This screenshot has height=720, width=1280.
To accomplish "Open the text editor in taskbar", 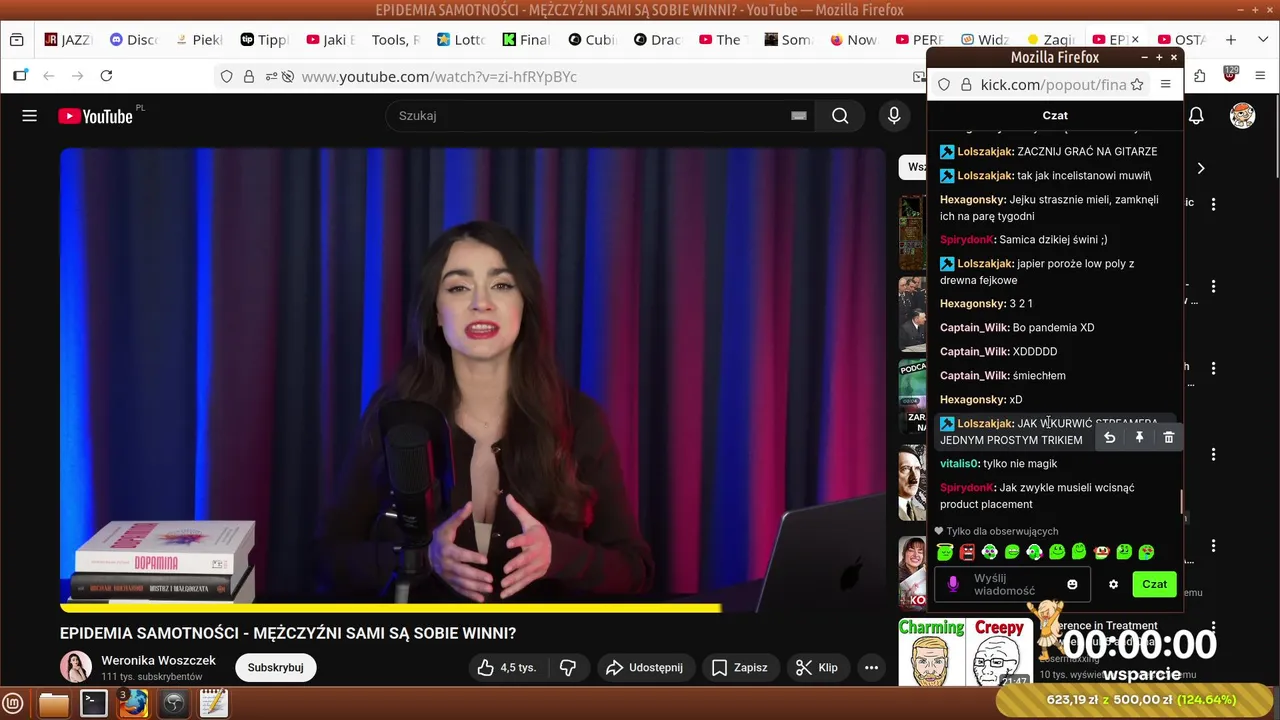I will [213, 703].
